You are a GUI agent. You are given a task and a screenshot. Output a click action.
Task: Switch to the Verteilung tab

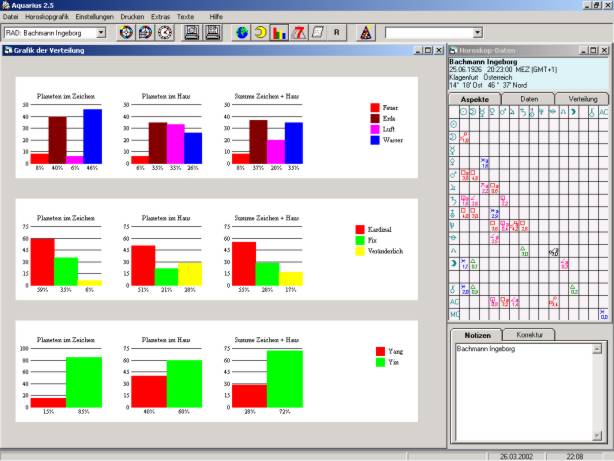[583, 99]
